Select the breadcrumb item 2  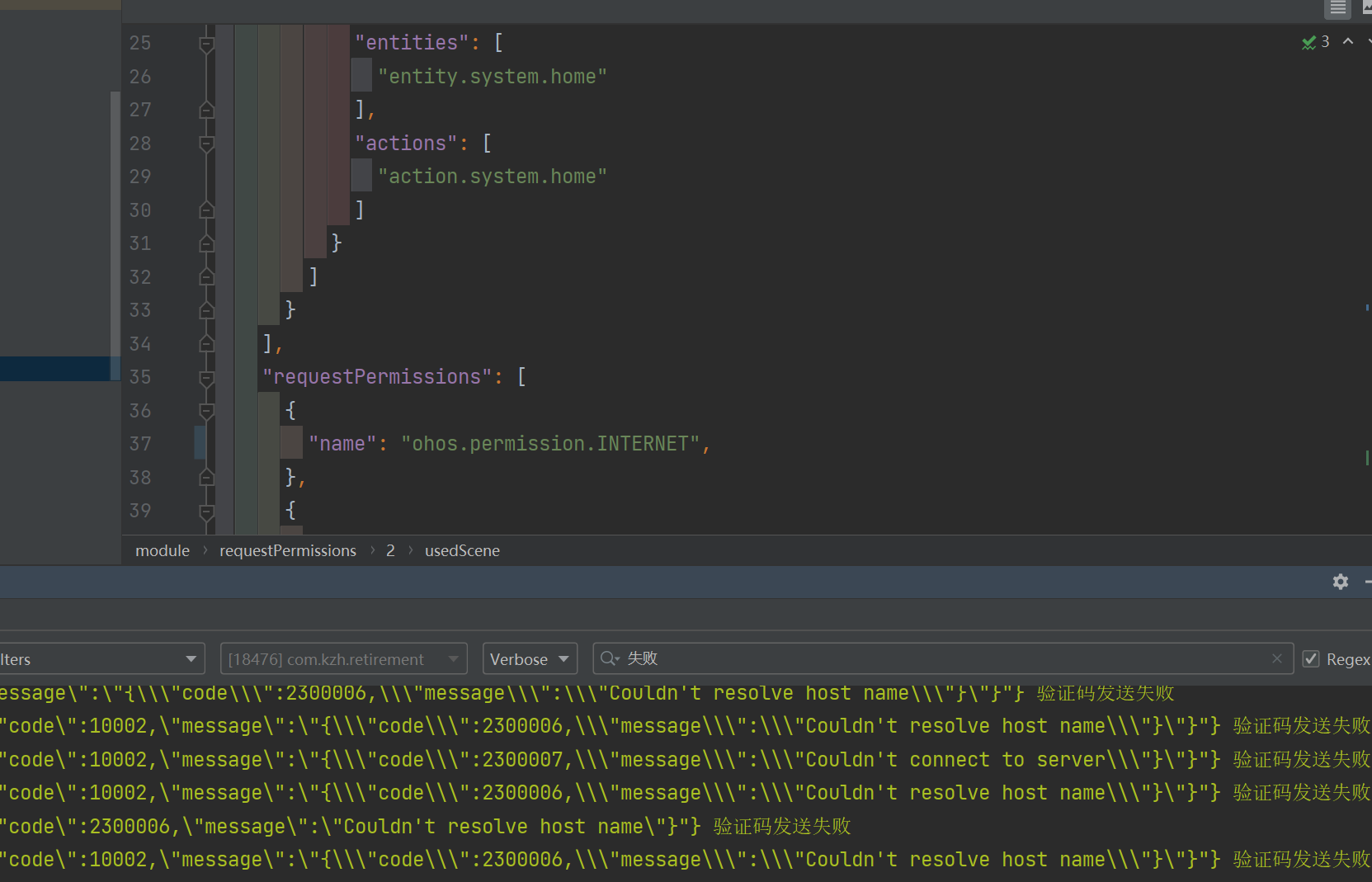coord(390,550)
